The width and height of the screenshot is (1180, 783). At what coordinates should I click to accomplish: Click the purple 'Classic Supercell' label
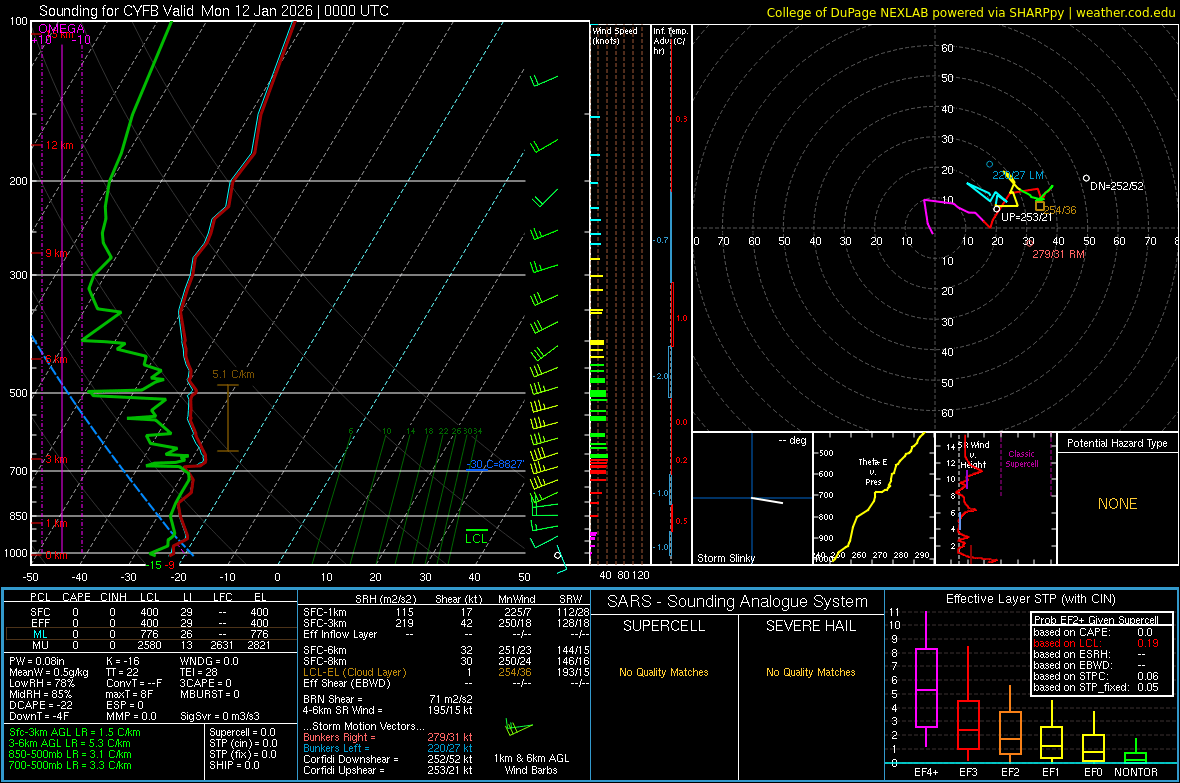pos(1021,459)
